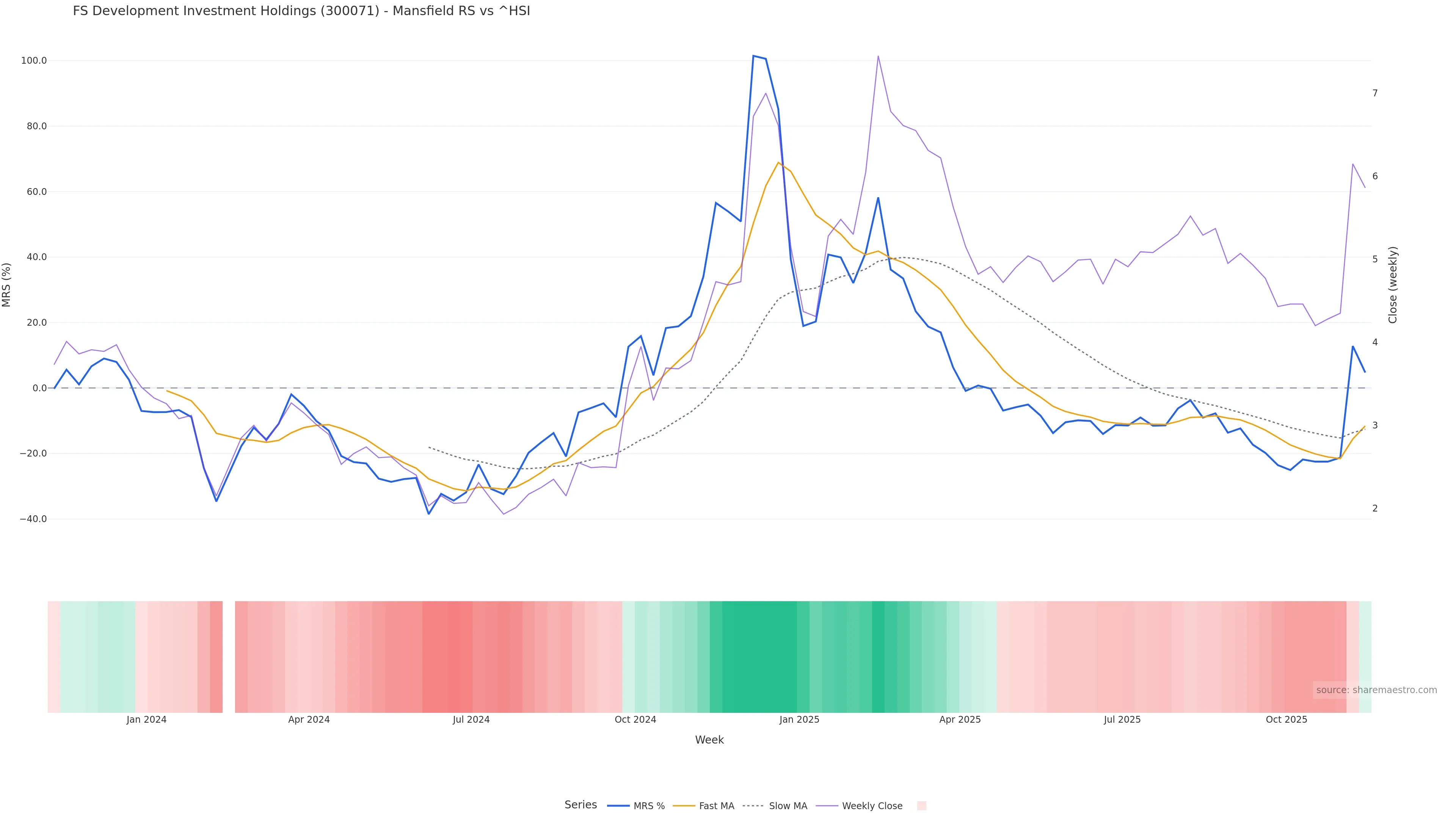Viewport: 1456px width, 819px height.
Task: Click the blue MRS % legend line icon
Action: (618, 806)
